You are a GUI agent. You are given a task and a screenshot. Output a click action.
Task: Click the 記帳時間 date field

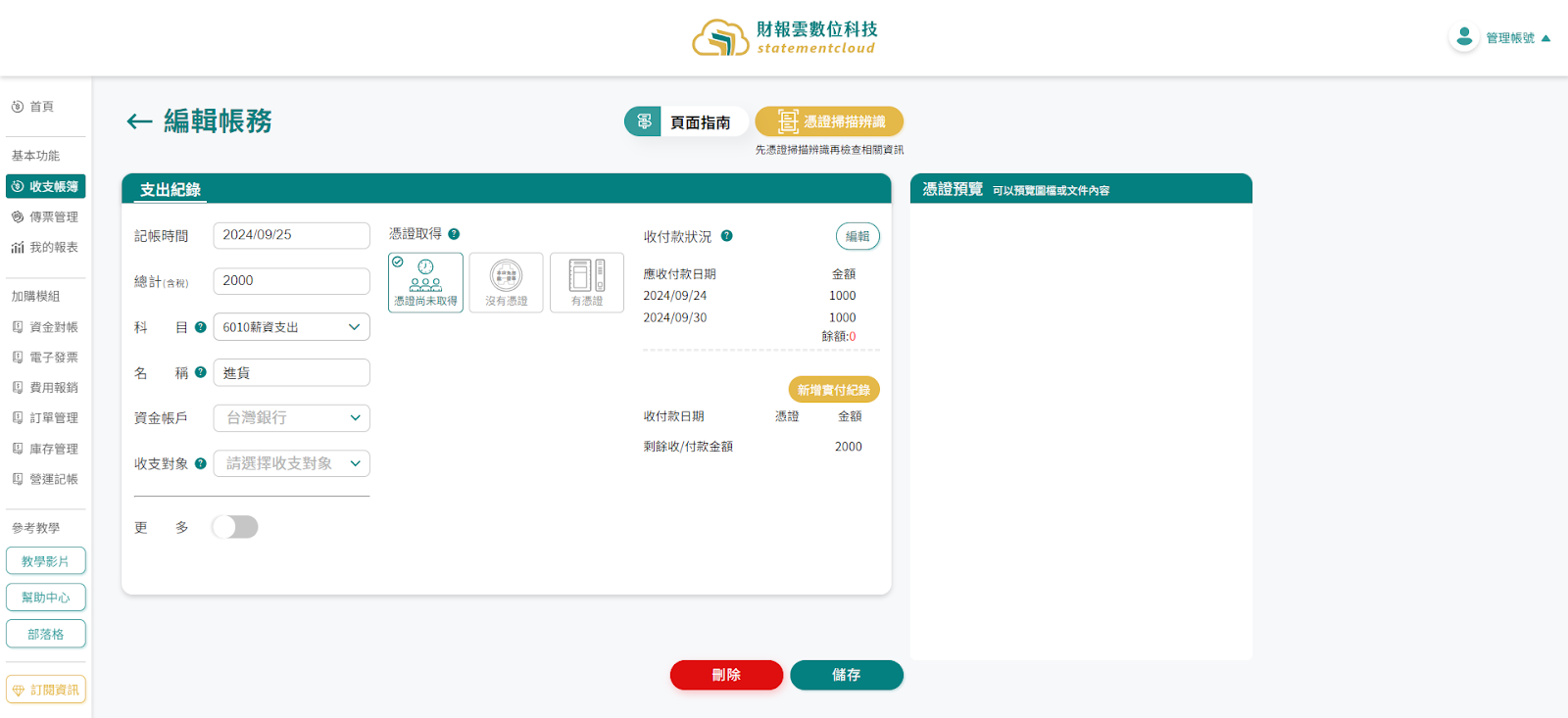point(291,235)
